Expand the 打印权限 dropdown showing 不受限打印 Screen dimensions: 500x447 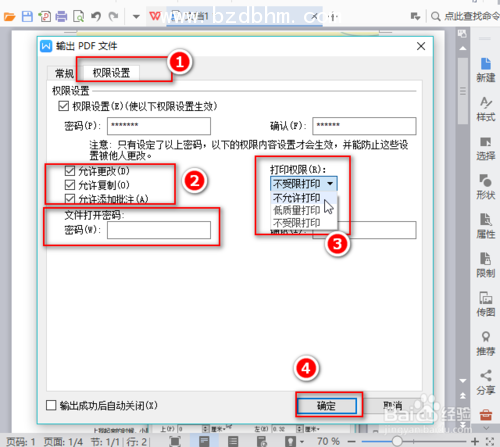coord(304,184)
